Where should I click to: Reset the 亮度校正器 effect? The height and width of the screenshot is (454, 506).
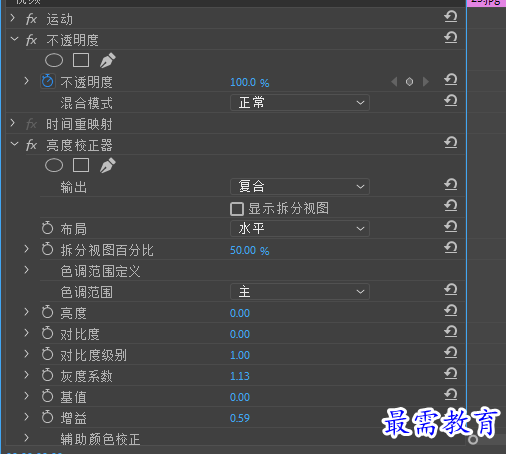click(x=451, y=143)
